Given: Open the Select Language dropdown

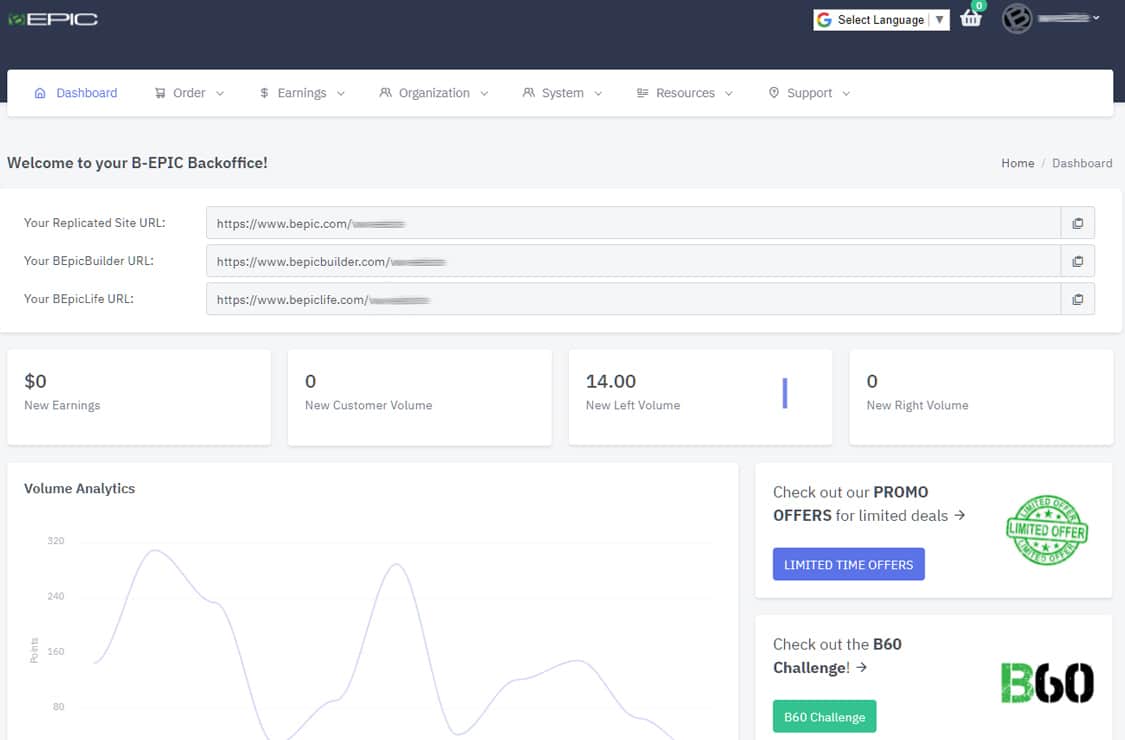Looking at the screenshot, I should tap(881, 19).
